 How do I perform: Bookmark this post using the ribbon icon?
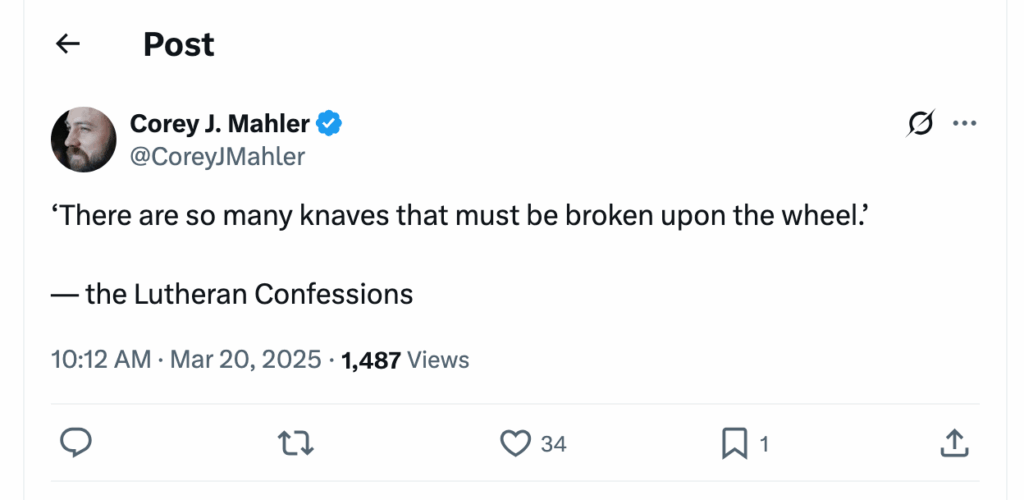735,443
